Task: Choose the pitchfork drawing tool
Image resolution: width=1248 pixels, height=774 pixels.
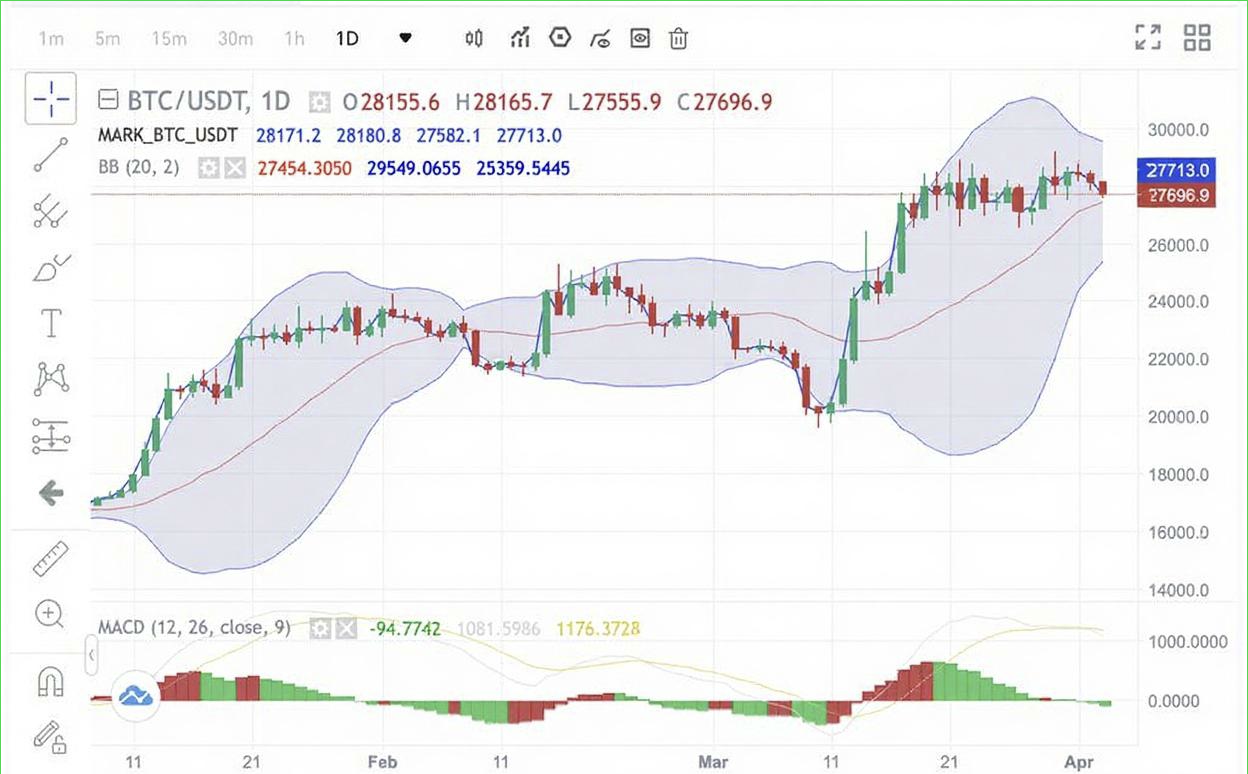Action: point(50,211)
